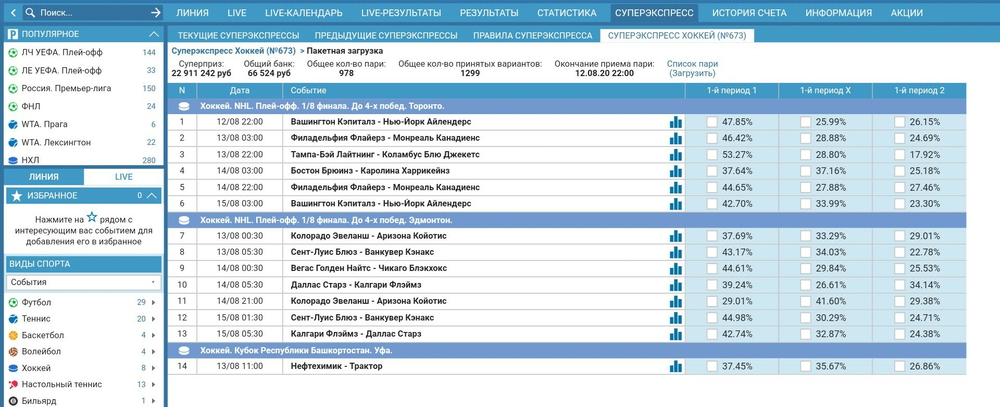The image size is (1000, 407).
Task: Open LIVE-КАЛЕНДАРЬ in top navigation
Action: (x=304, y=13)
